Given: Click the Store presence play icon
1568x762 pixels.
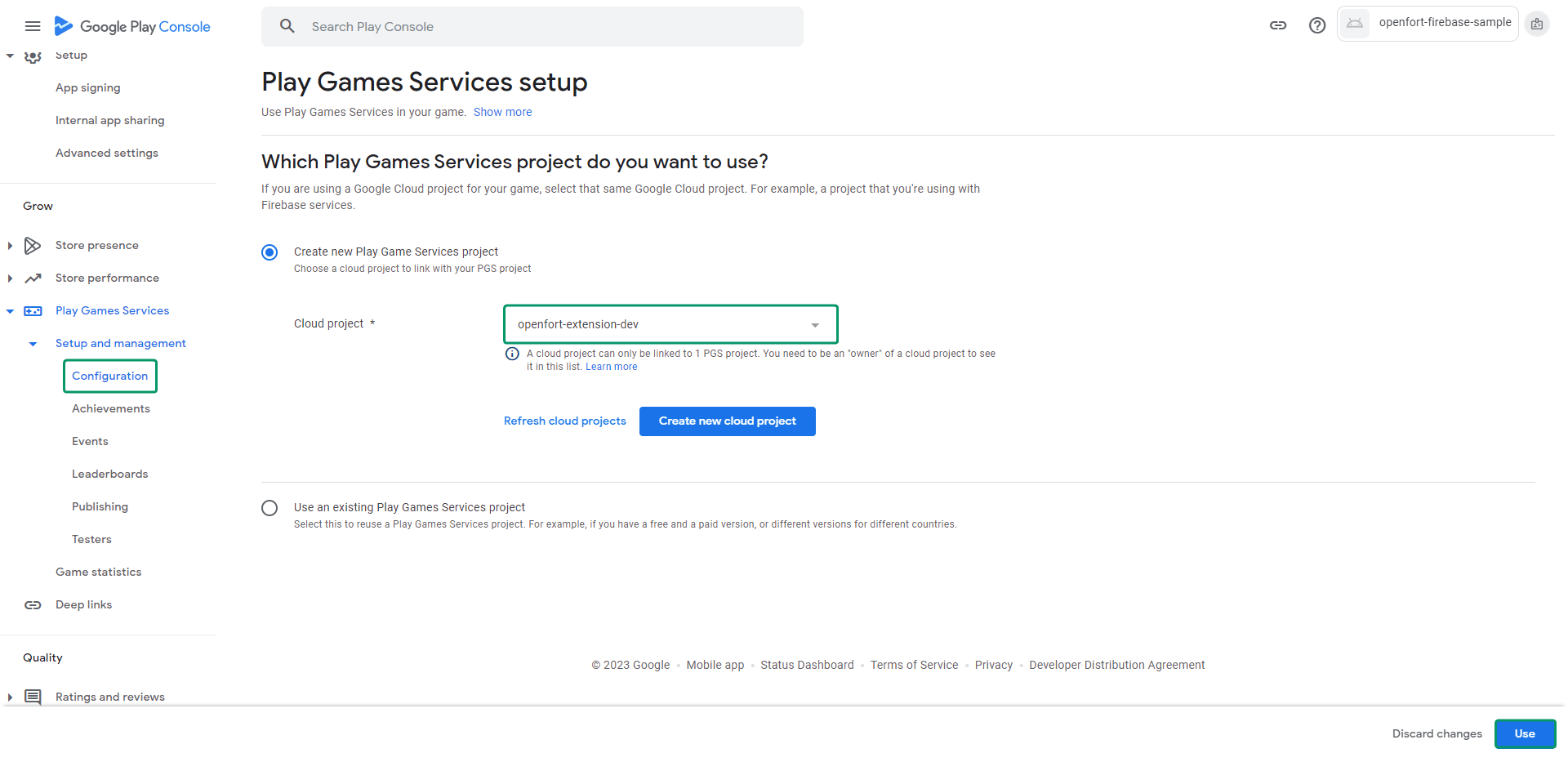Looking at the screenshot, I should coord(33,245).
